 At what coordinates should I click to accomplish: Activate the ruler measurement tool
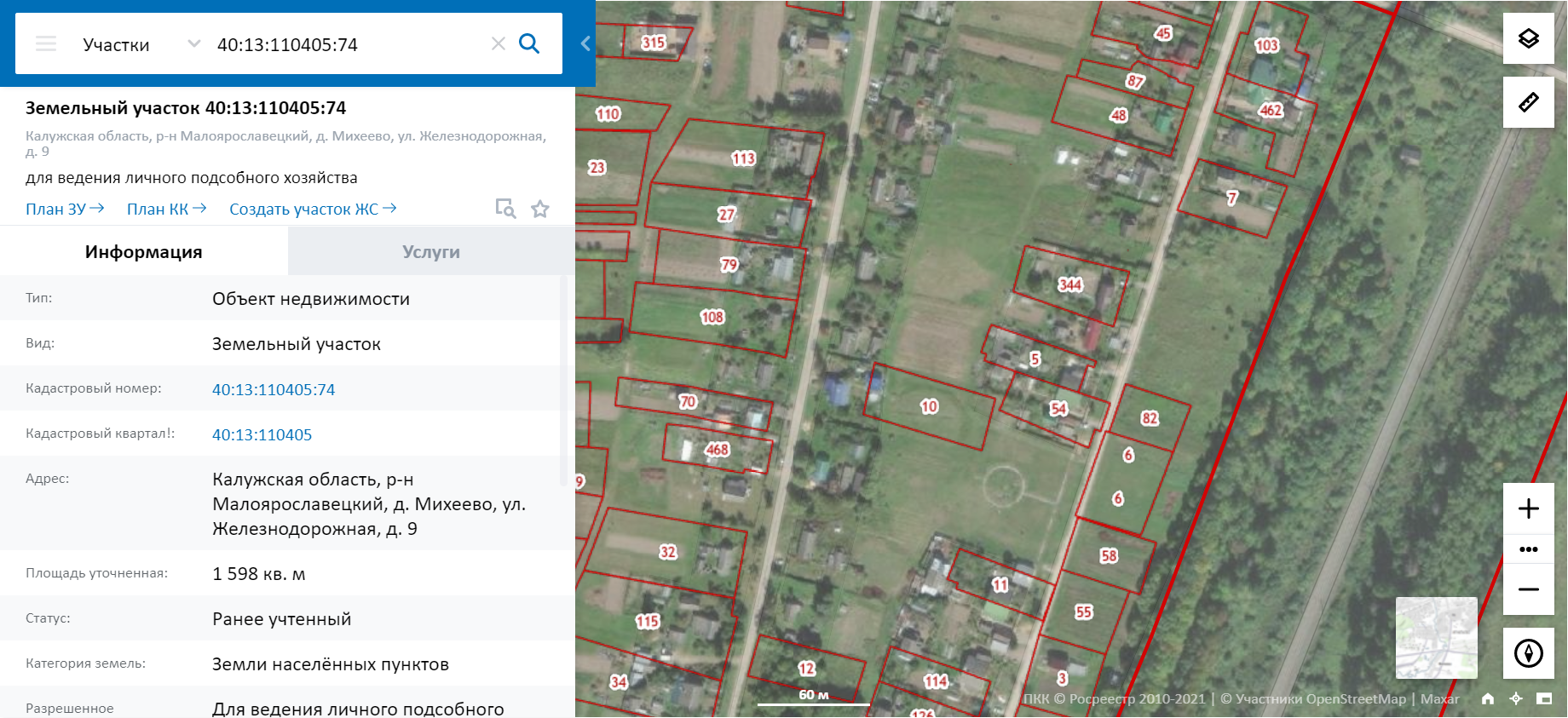coord(1529,102)
